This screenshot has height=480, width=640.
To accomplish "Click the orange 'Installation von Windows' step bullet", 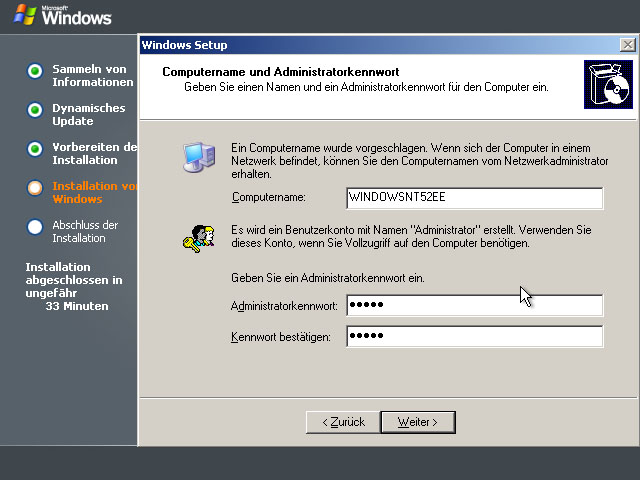I will click(x=35, y=187).
